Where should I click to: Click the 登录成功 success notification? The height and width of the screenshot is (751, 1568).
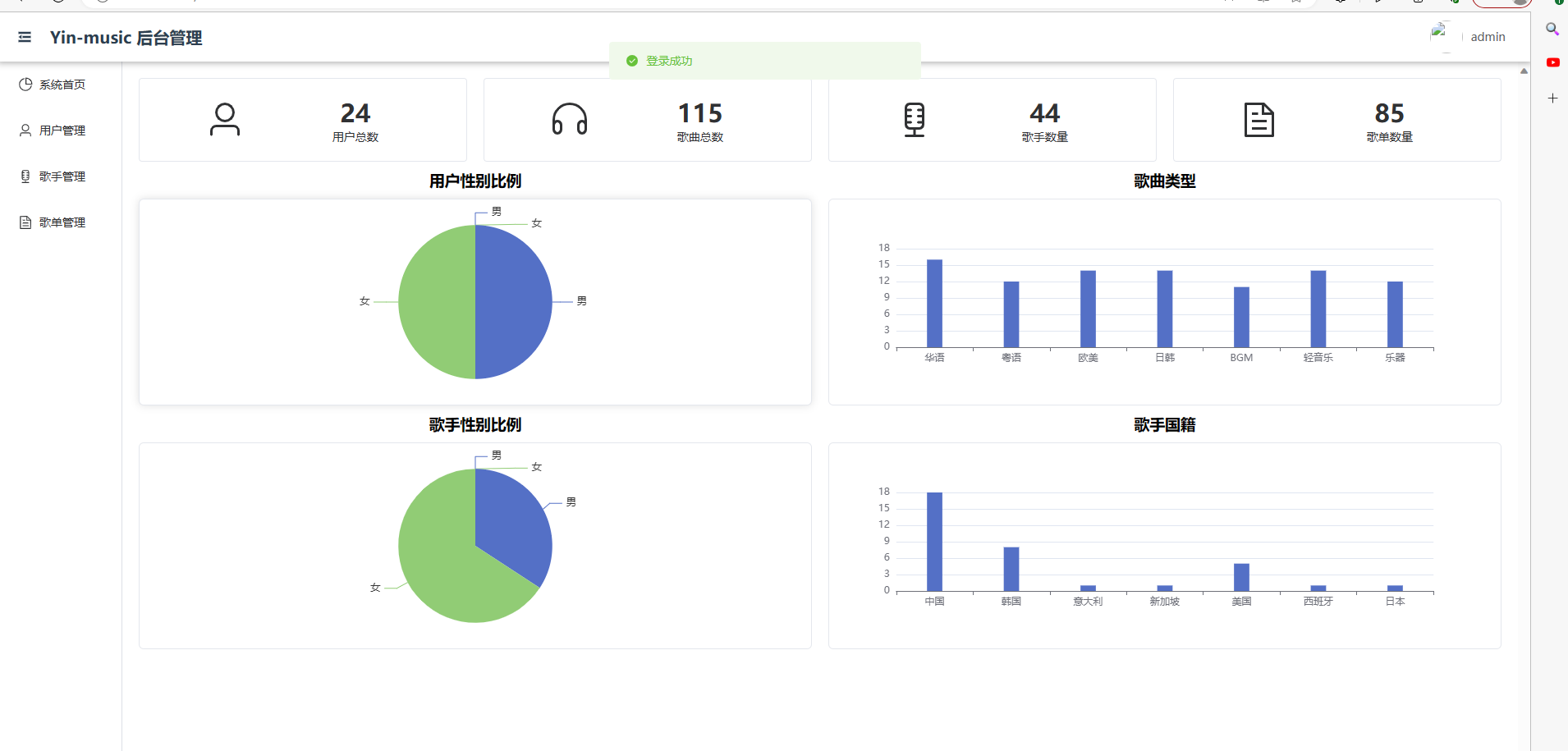tap(765, 61)
